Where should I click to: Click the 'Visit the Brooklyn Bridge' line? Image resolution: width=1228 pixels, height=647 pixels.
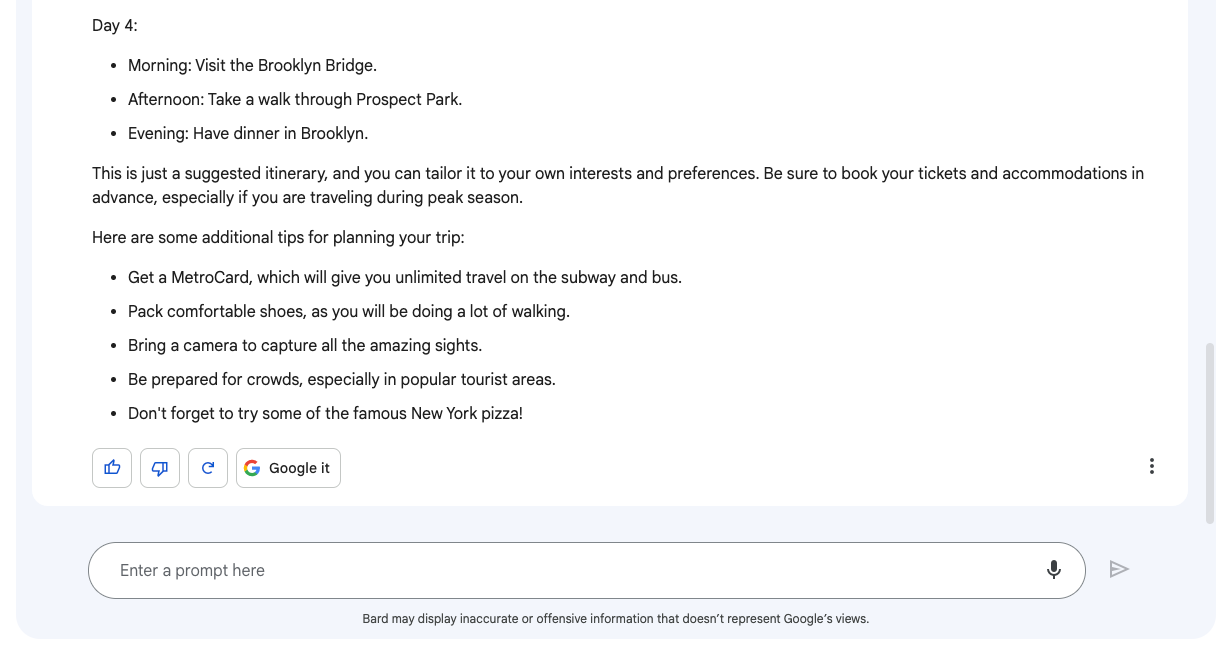pyautogui.click(x=252, y=65)
